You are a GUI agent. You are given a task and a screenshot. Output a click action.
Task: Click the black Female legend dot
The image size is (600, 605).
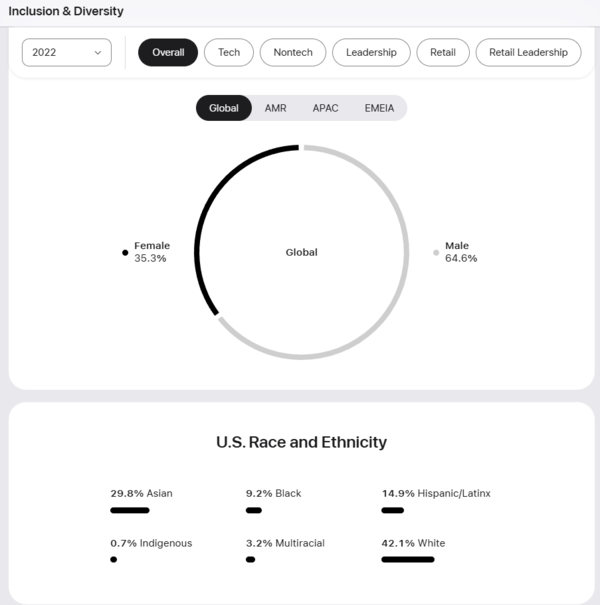125,252
